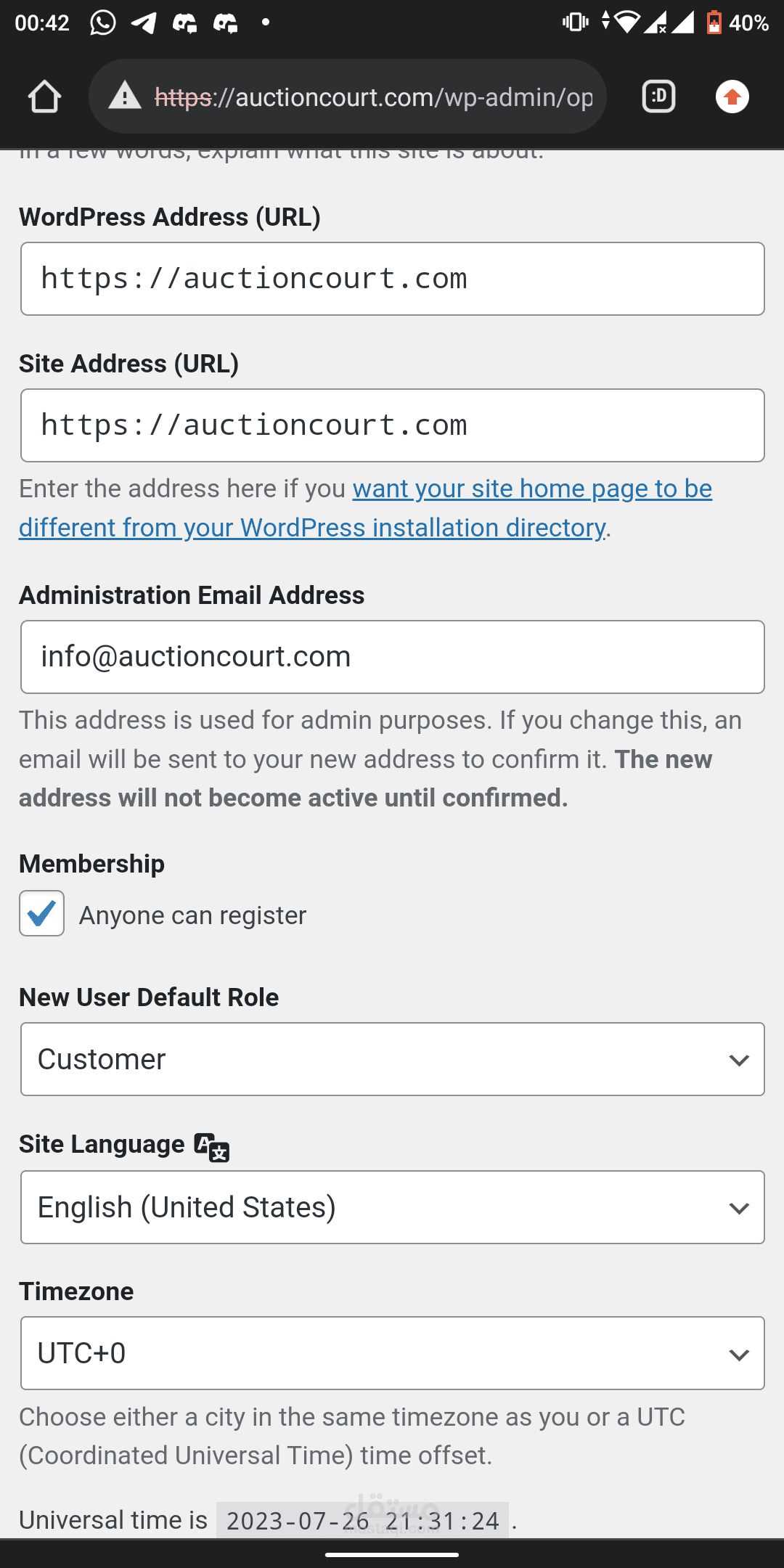
Task: Tap the browser home icon
Action: click(x=44, y=97)
